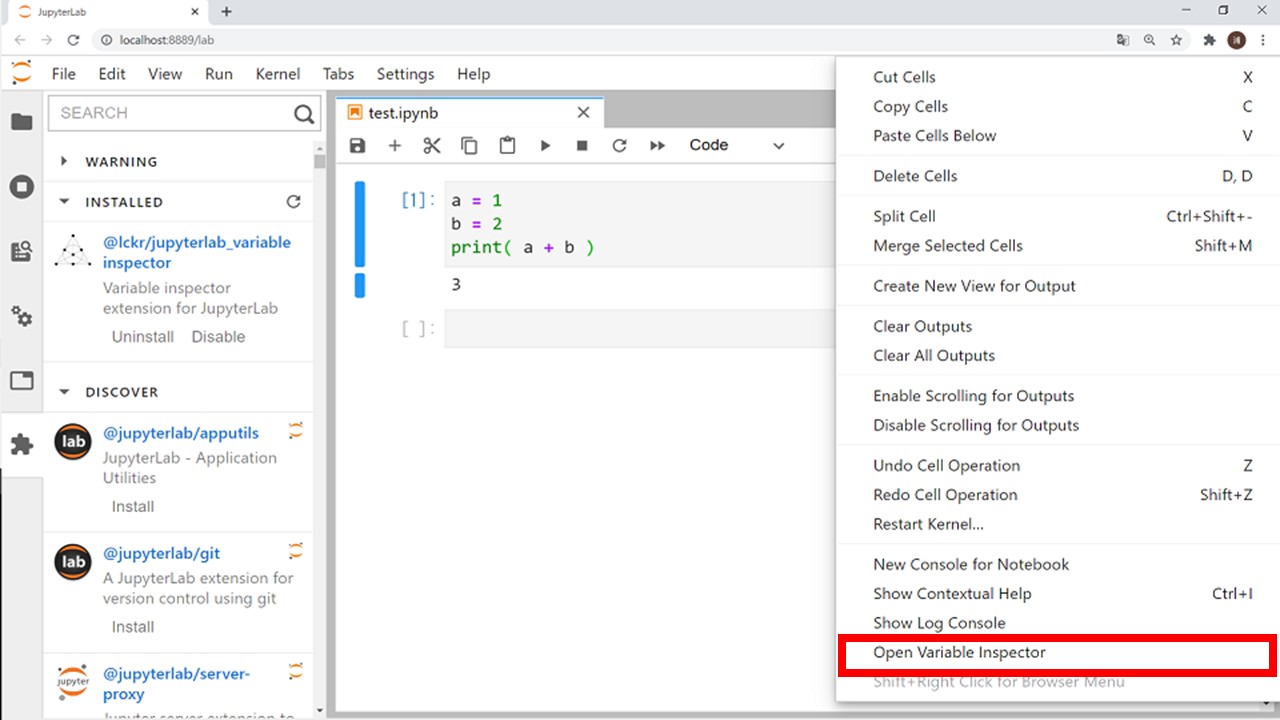Restart the kernel with the circular arrow icon
Image resolution: width=1280 pixels, height=720 pixels.
click(x=619, y=145)
